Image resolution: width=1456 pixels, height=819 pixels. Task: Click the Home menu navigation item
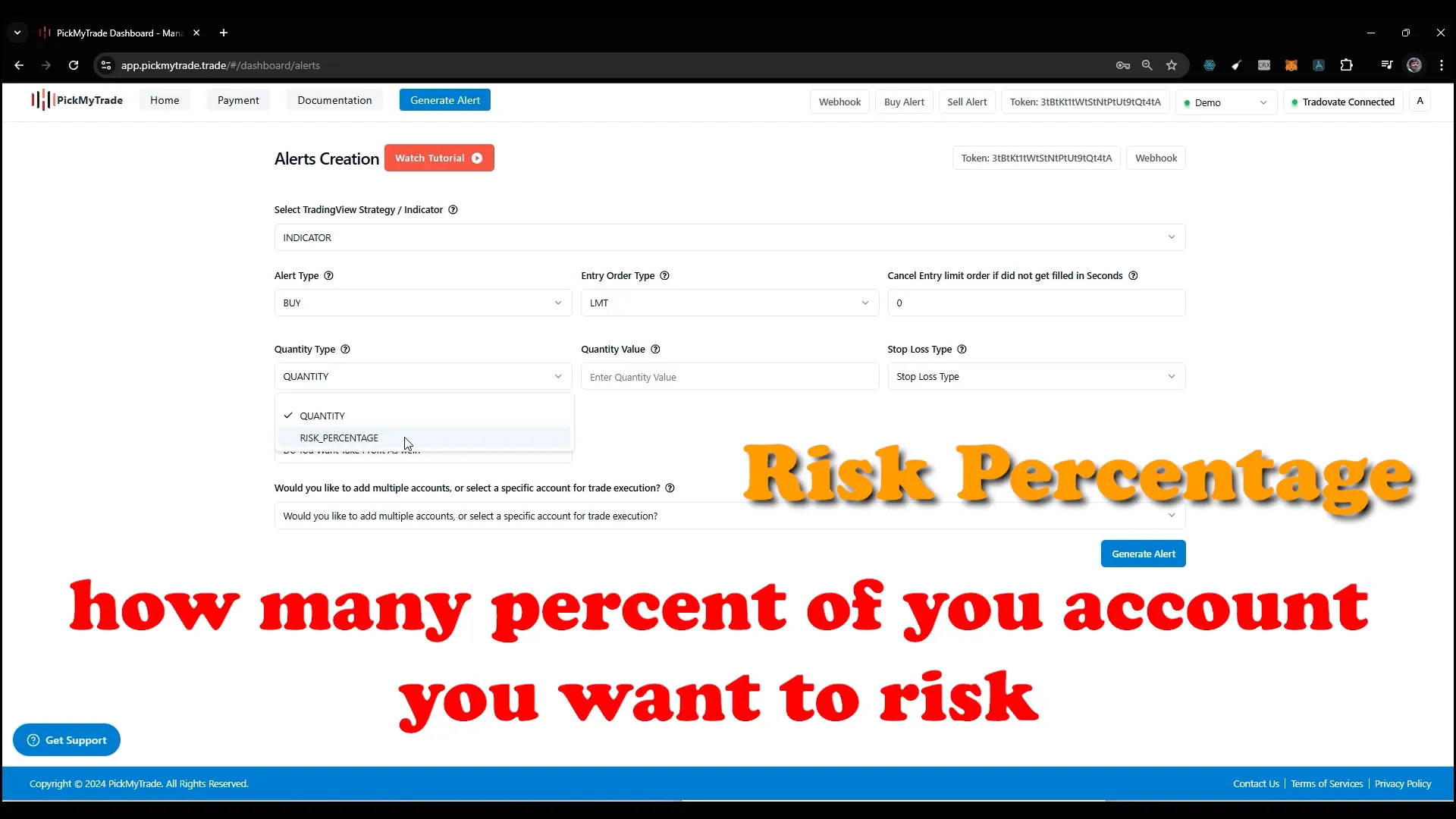(164, 100)
